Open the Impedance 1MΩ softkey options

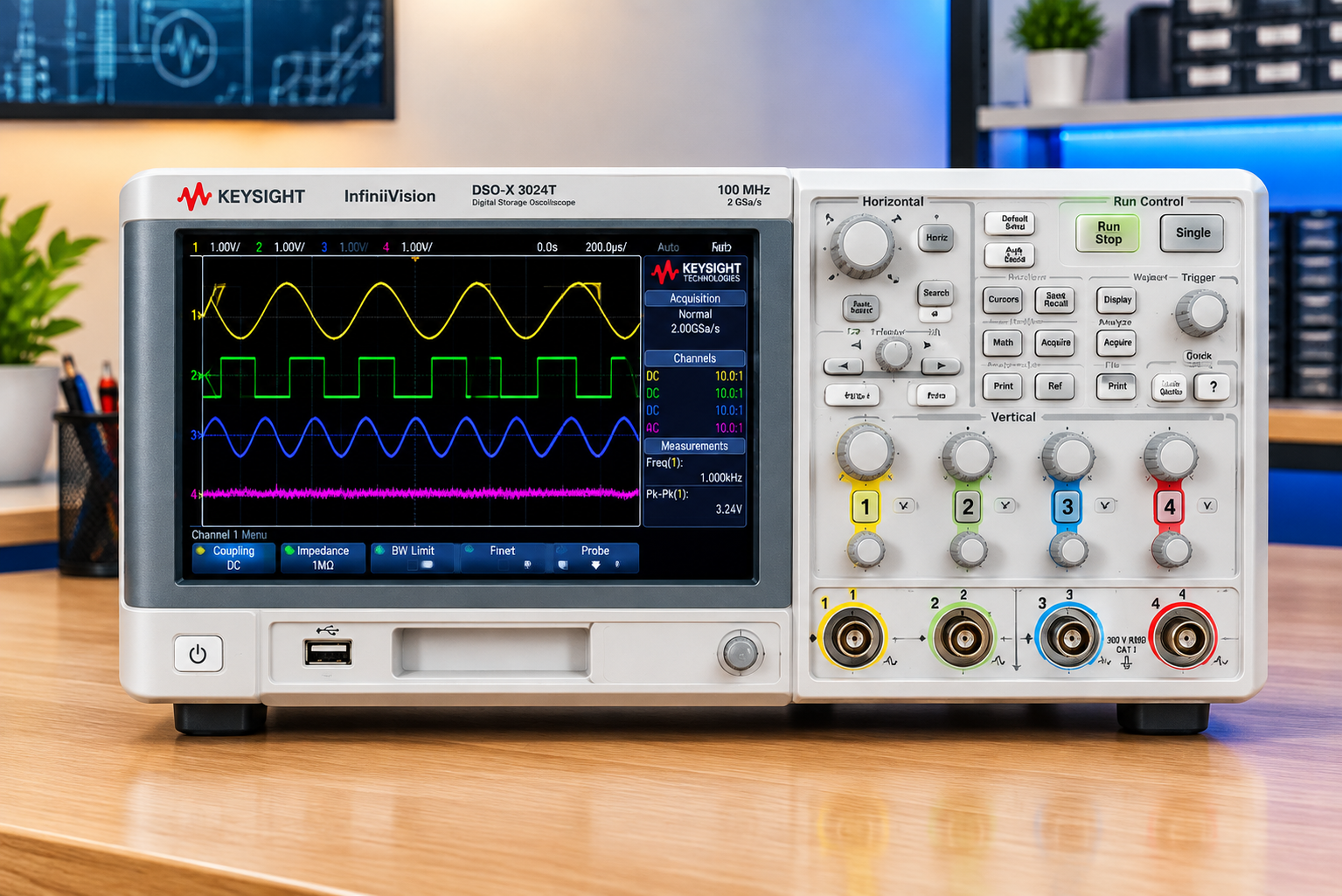pyautogui.click(x=323, y=558)
